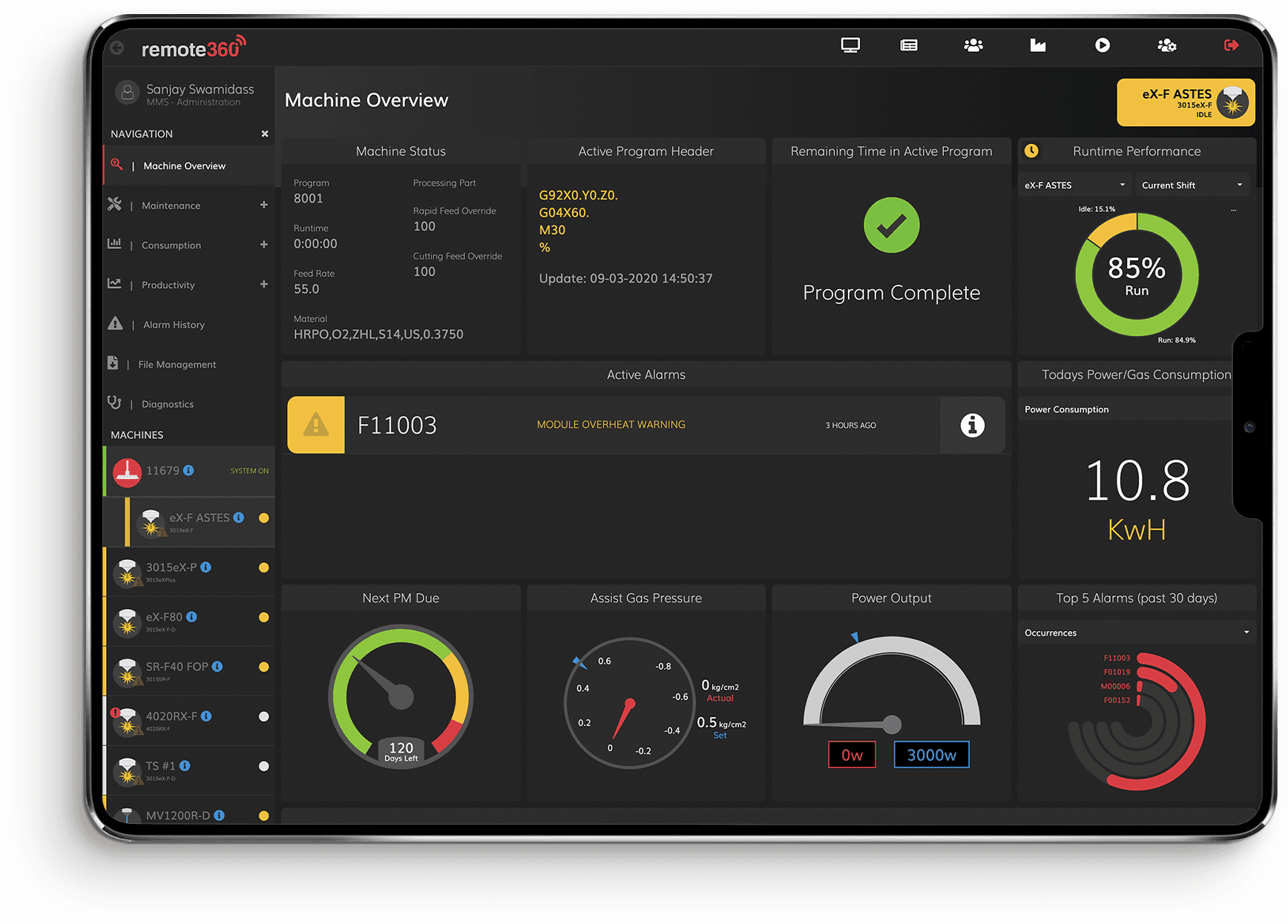This screenshot has height=924, width=1288.
Task: Open the eX-F ASTES runtime dropdown
Action: 1074,185
